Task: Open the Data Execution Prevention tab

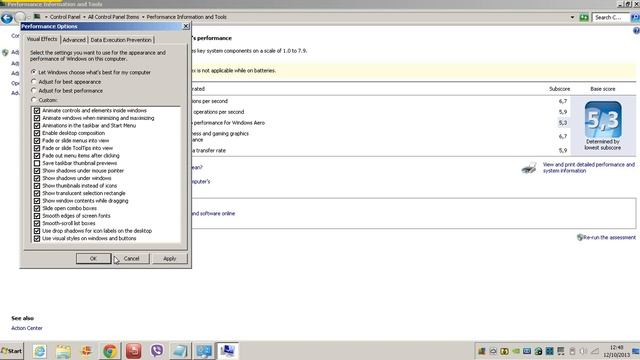Action: coord(121,40)
